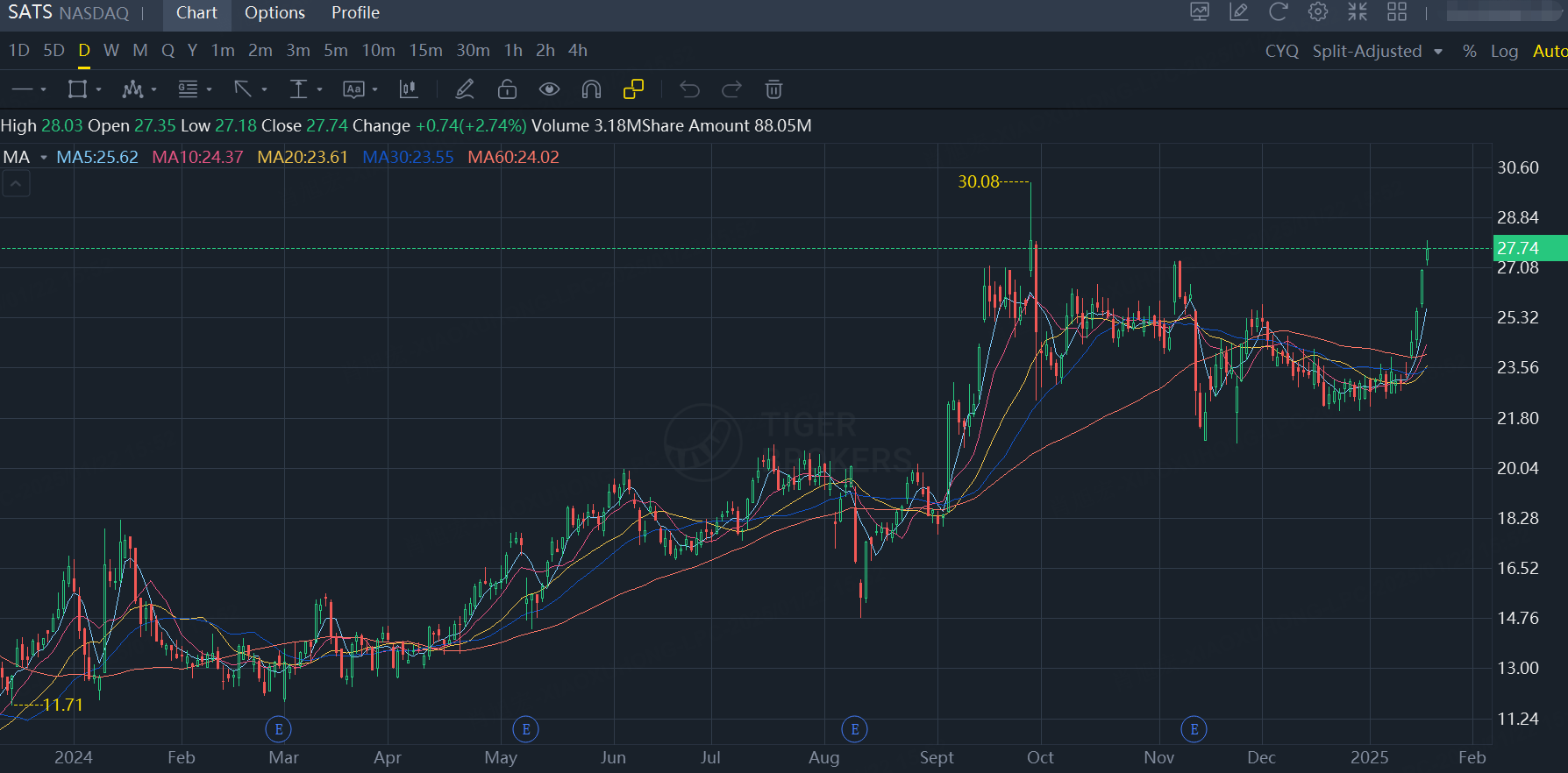Open chart settings gear
Screen dimensions: 1568x773
tap(1318, 12)
